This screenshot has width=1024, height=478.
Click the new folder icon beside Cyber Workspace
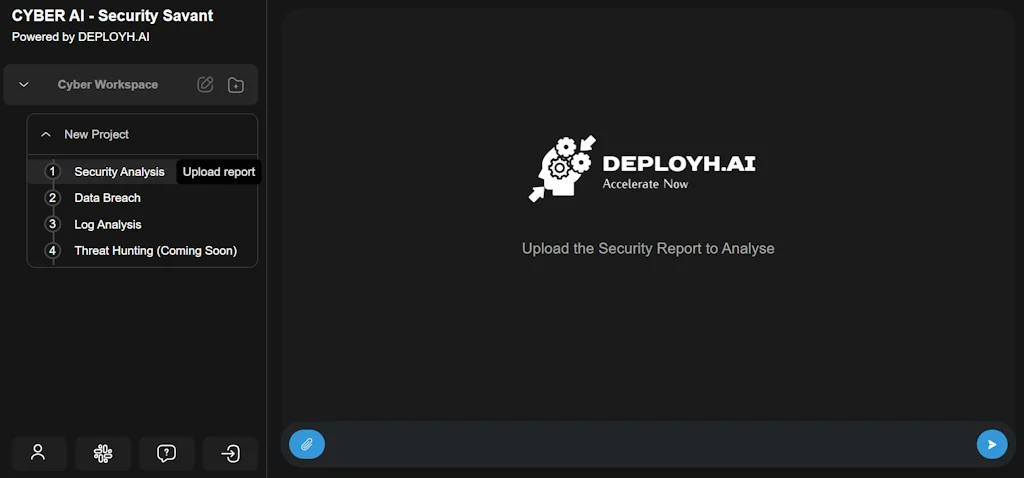(x=236, y=85)
